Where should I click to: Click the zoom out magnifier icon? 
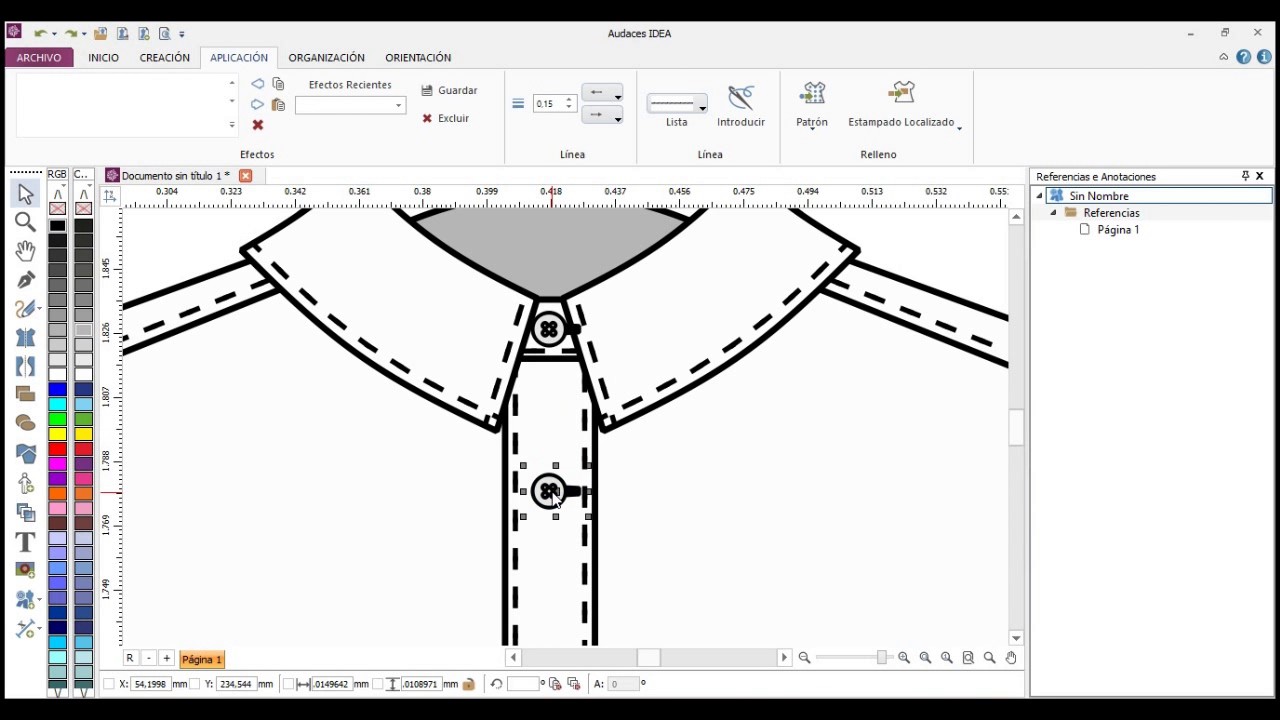pyautogui.click(x=804, y=657)
